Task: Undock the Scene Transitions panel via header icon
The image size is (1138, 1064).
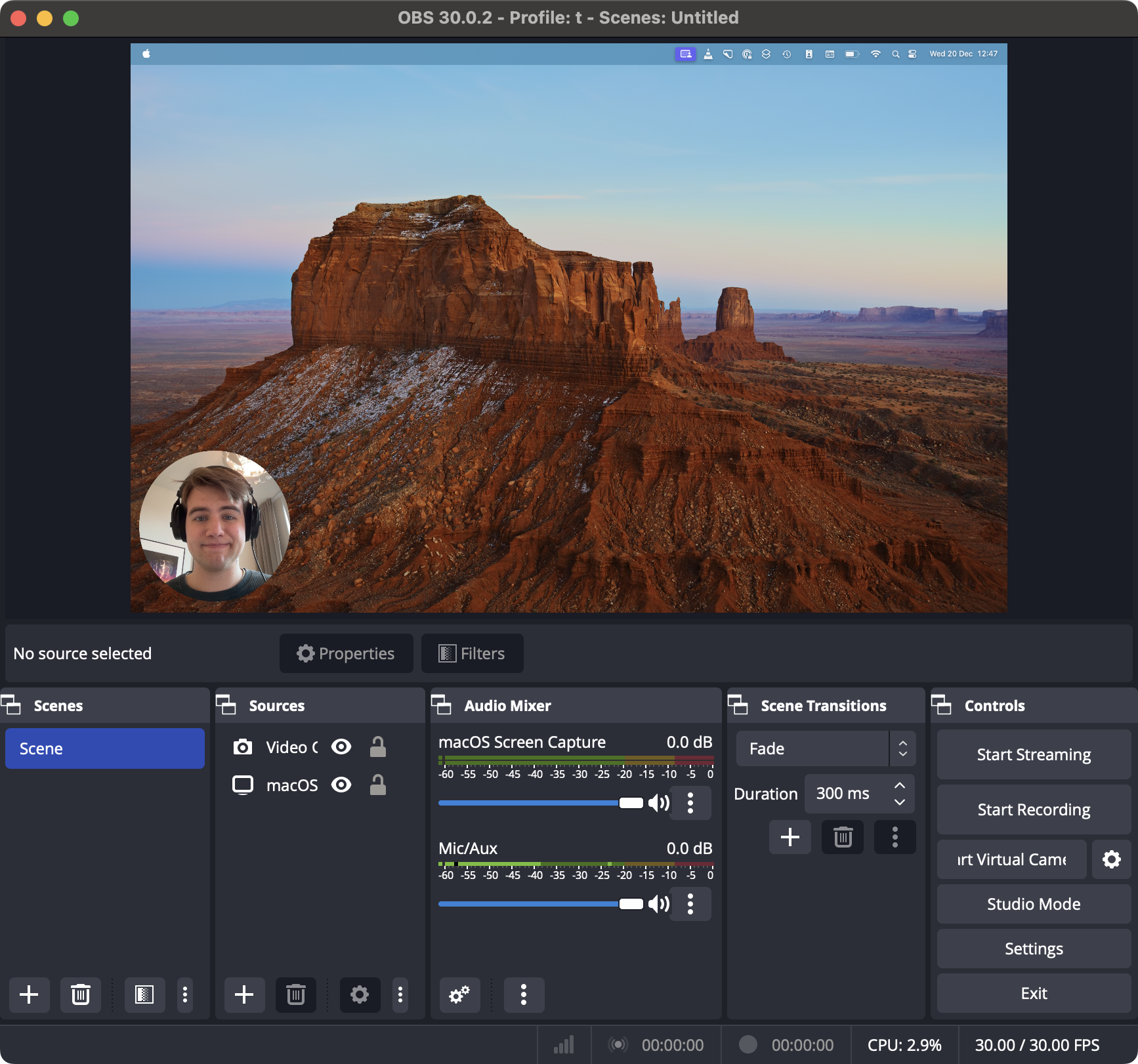Action: pyautogui.click(x=738, y=705)
